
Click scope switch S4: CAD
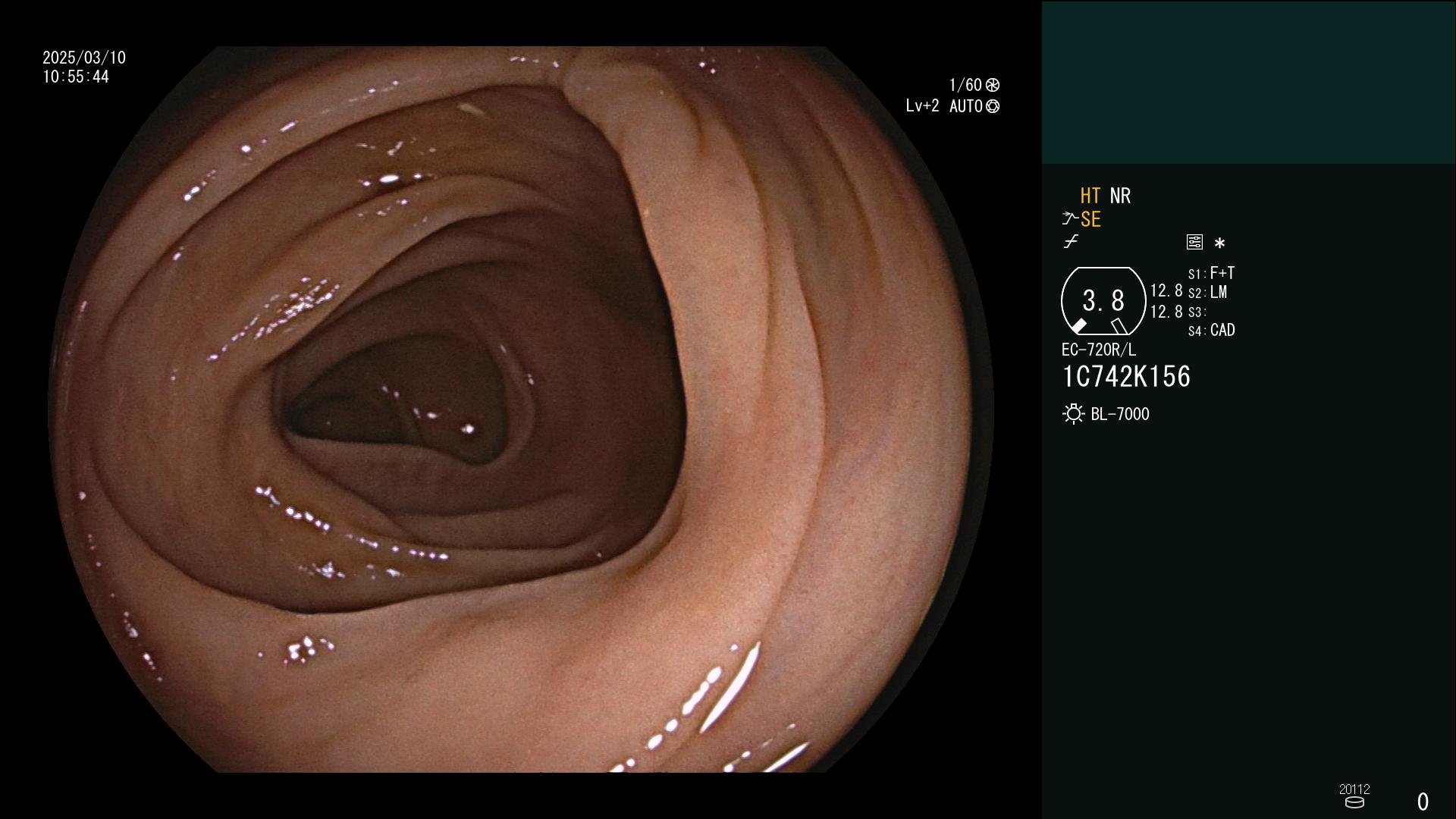point(1212,331)
